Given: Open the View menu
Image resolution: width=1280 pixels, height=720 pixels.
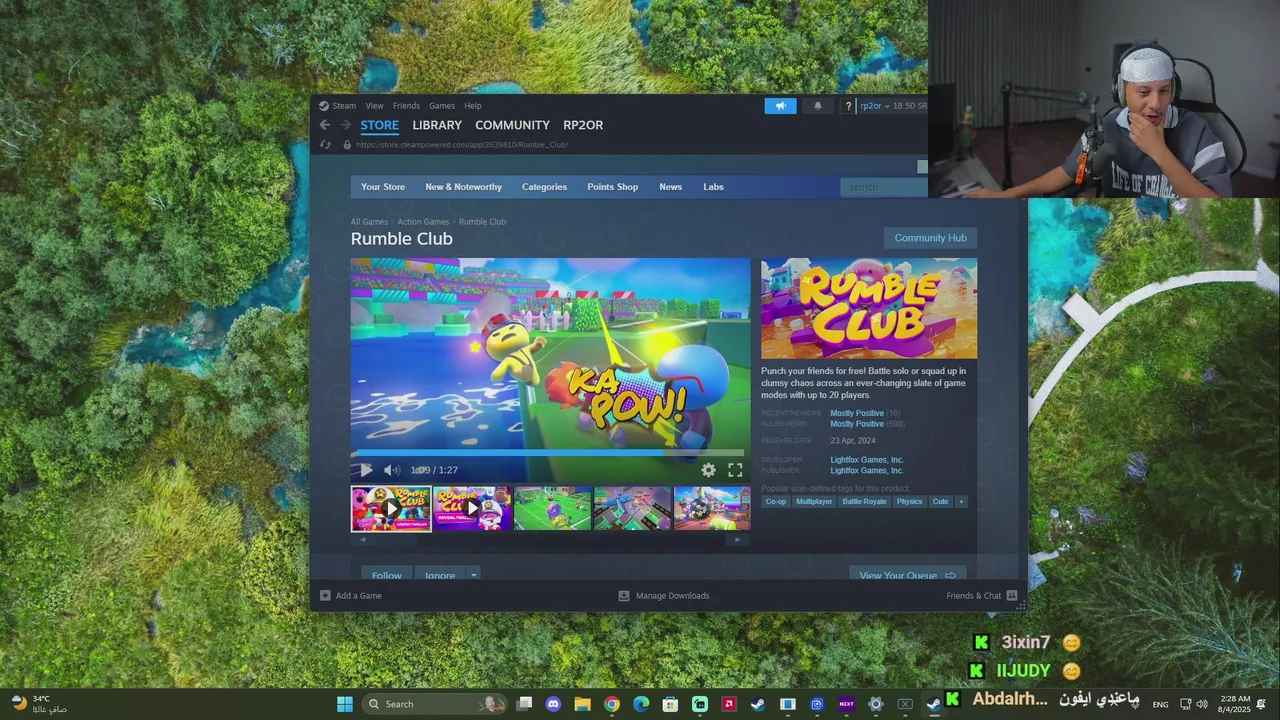Looking at the screenshot, I should 374,106.
